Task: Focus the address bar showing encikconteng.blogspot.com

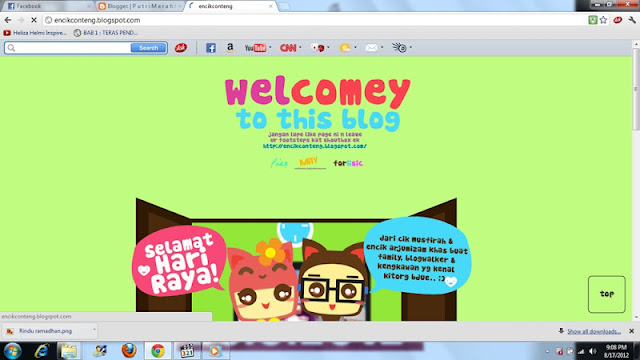Action: (314, 20)
